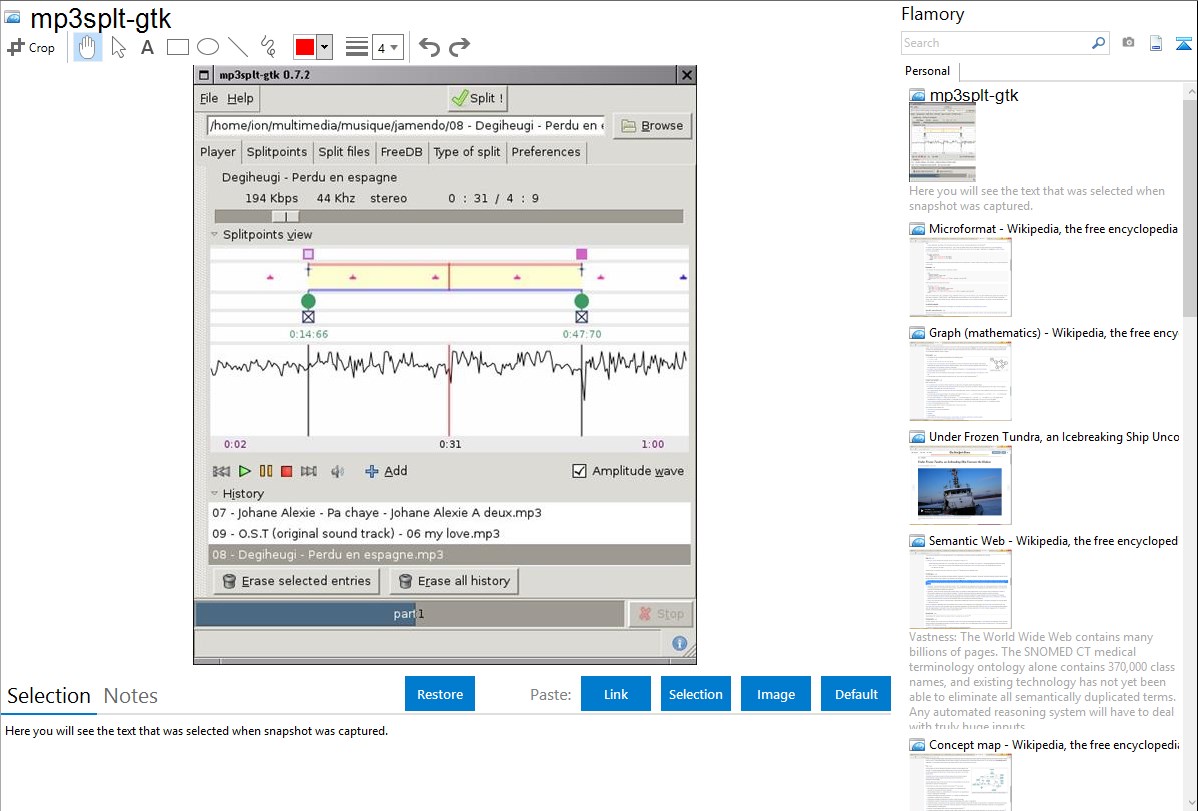Activate the hand pan tool

point(87,47)
